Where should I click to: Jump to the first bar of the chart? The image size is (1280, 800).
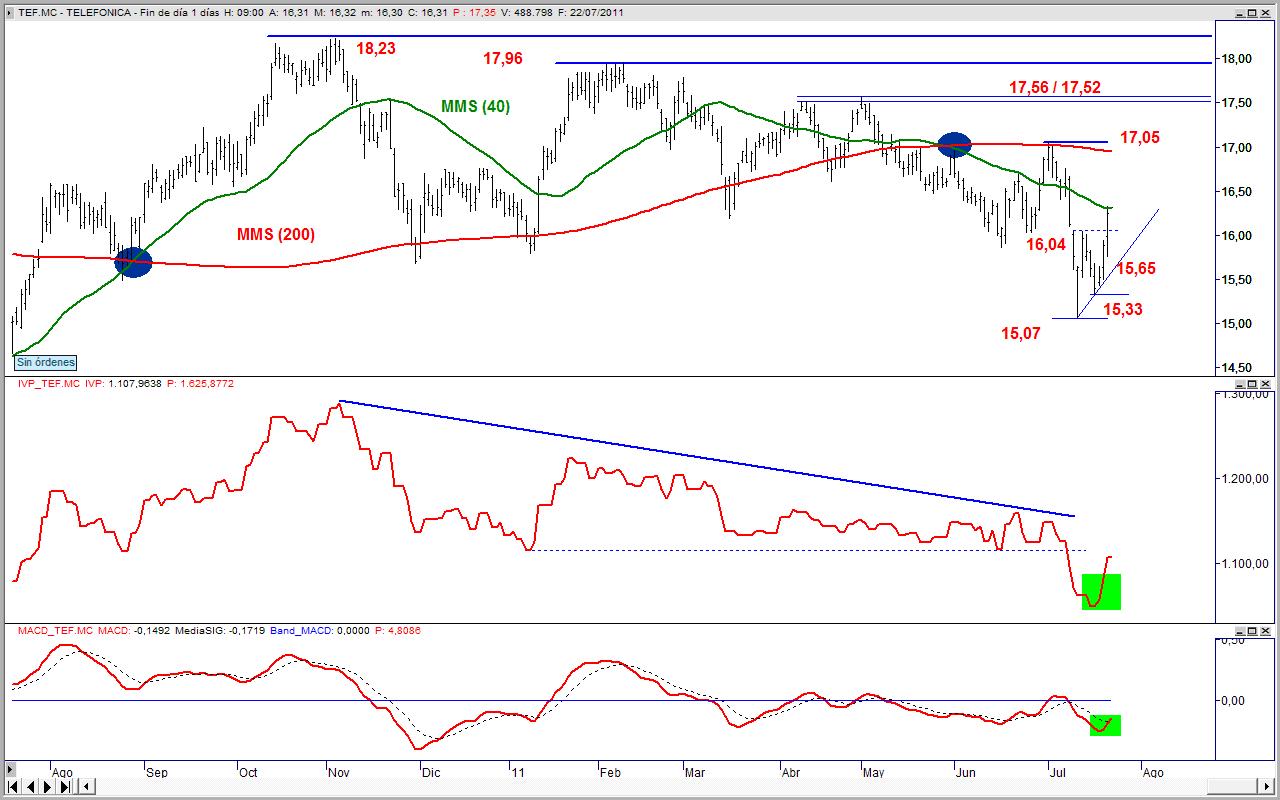coord(12,787)
